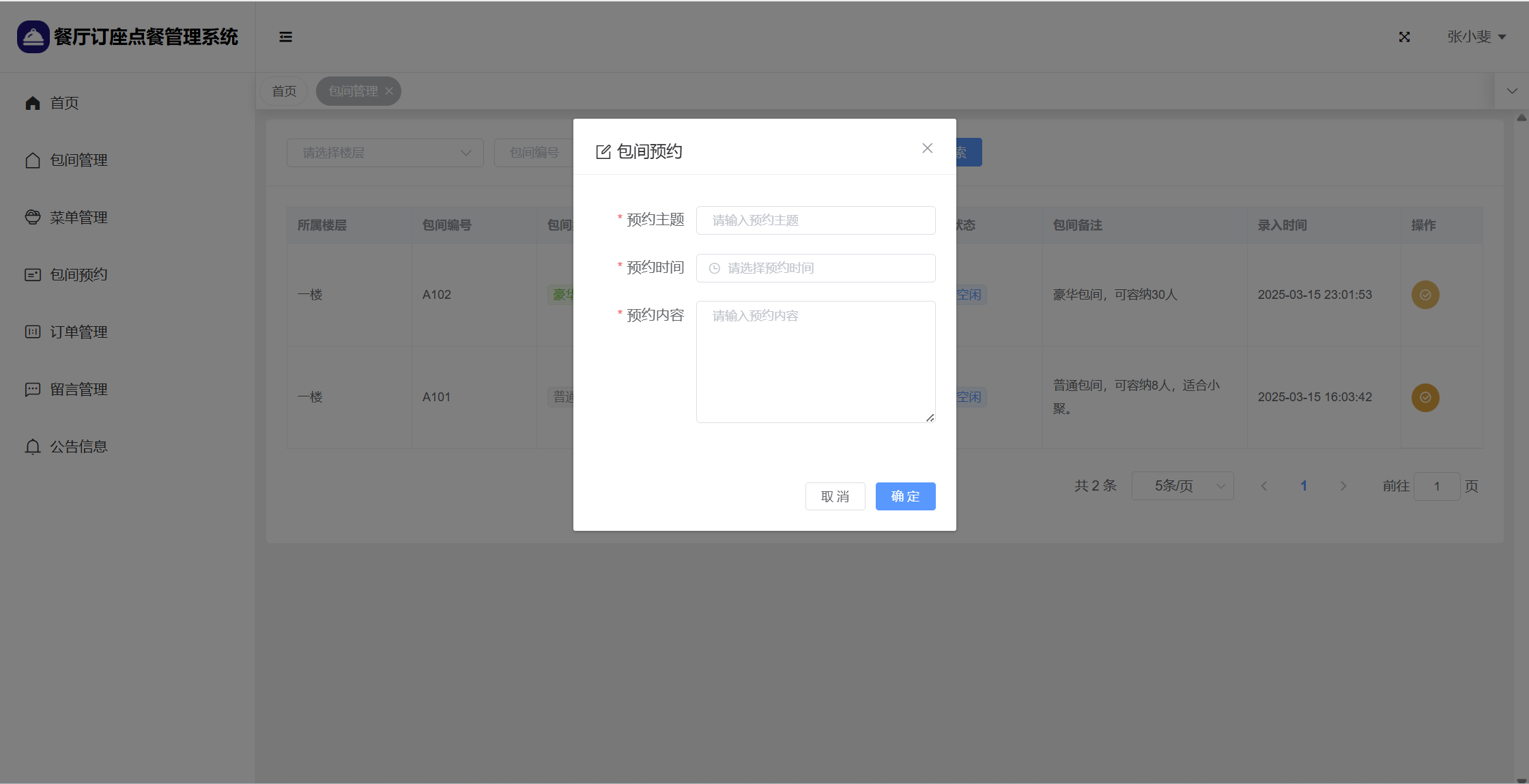Click the fullscreen toggle icon in header
Image resolution: width=1529 pixels, height=784 pixels.
pyautogui.click(x=1404, y=37)
